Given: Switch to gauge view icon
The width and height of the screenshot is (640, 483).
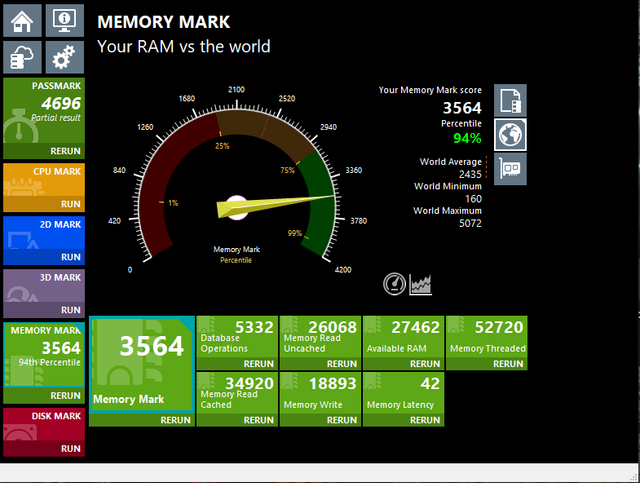Looking at the screenshot, I should 394,284.
